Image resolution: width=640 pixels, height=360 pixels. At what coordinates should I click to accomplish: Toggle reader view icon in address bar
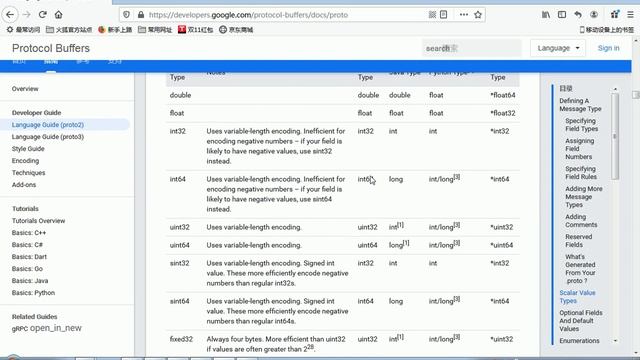(444, 15)
